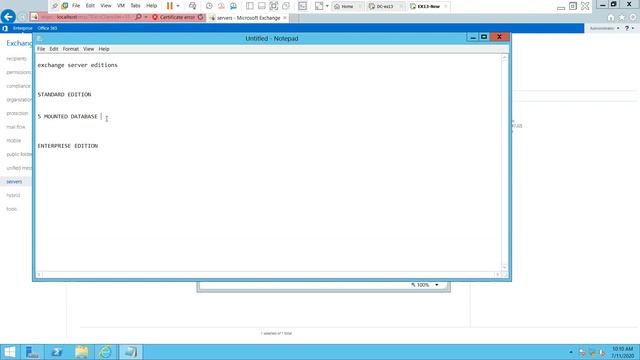
Task: Click the VMware unity mode icon
Action: 286,6
